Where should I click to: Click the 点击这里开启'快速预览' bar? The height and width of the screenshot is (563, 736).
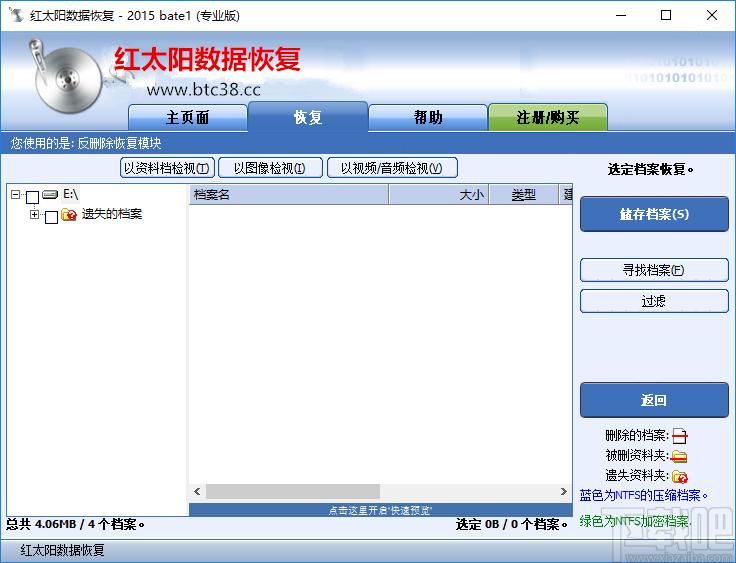[x=380, y=510]
